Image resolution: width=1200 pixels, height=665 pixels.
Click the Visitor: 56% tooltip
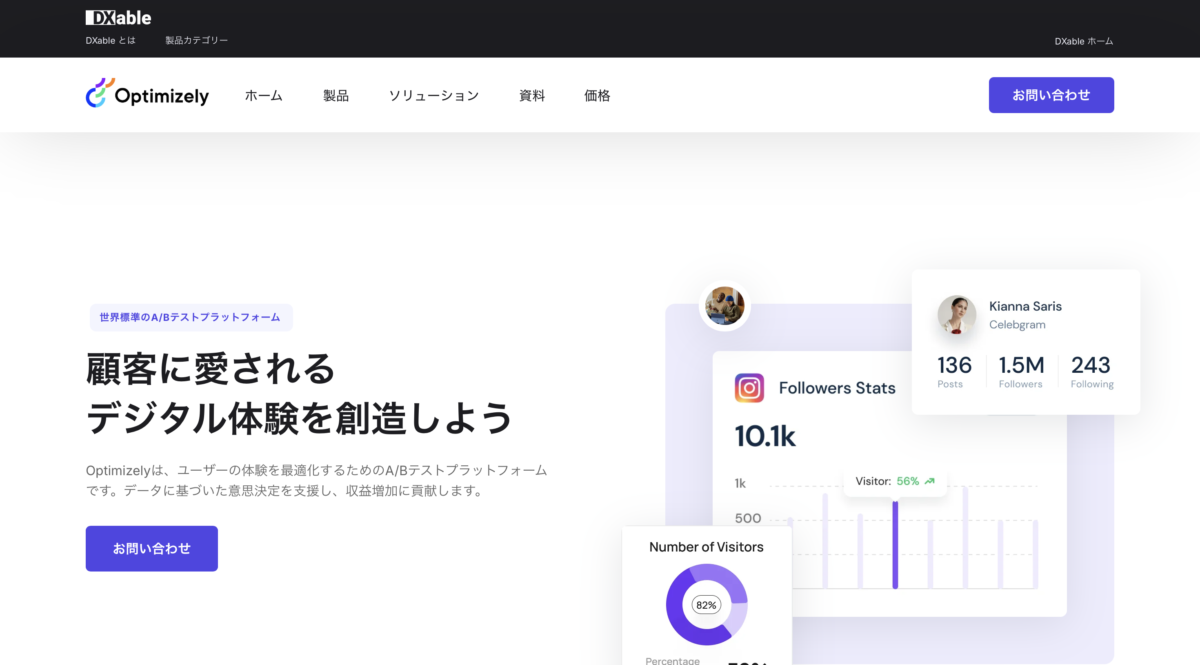(895, 481)
